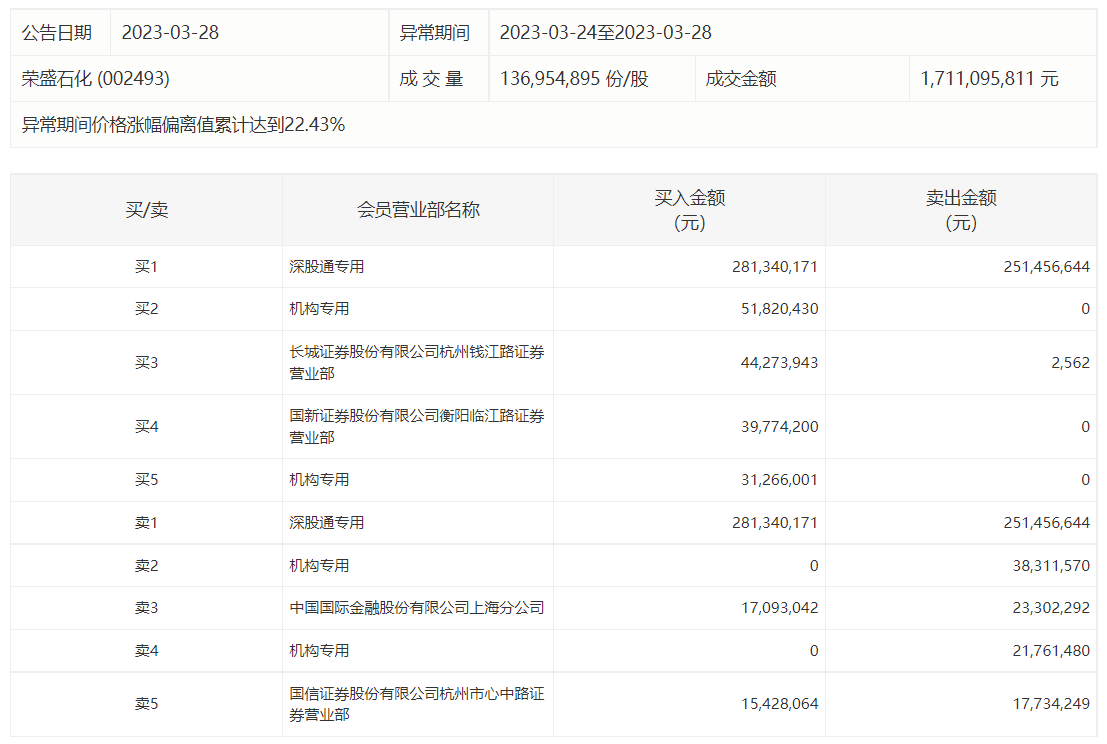
Task: Select the 异常期间 date range text
Action: point(605,33)
